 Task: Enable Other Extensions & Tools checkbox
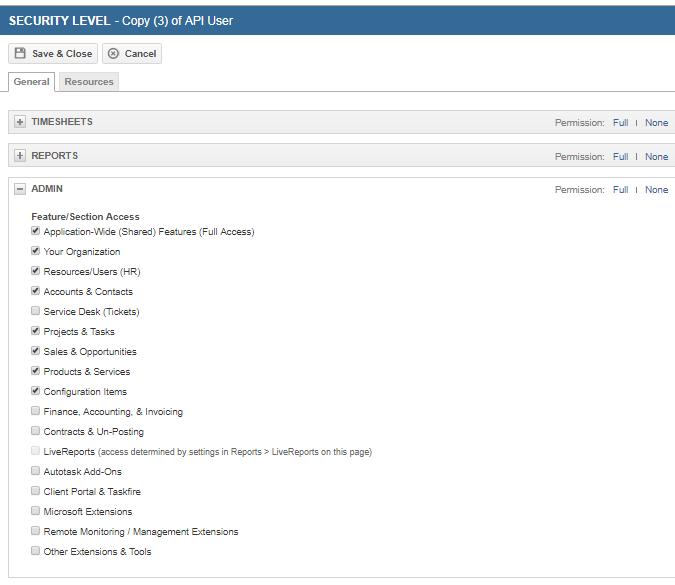36,551
